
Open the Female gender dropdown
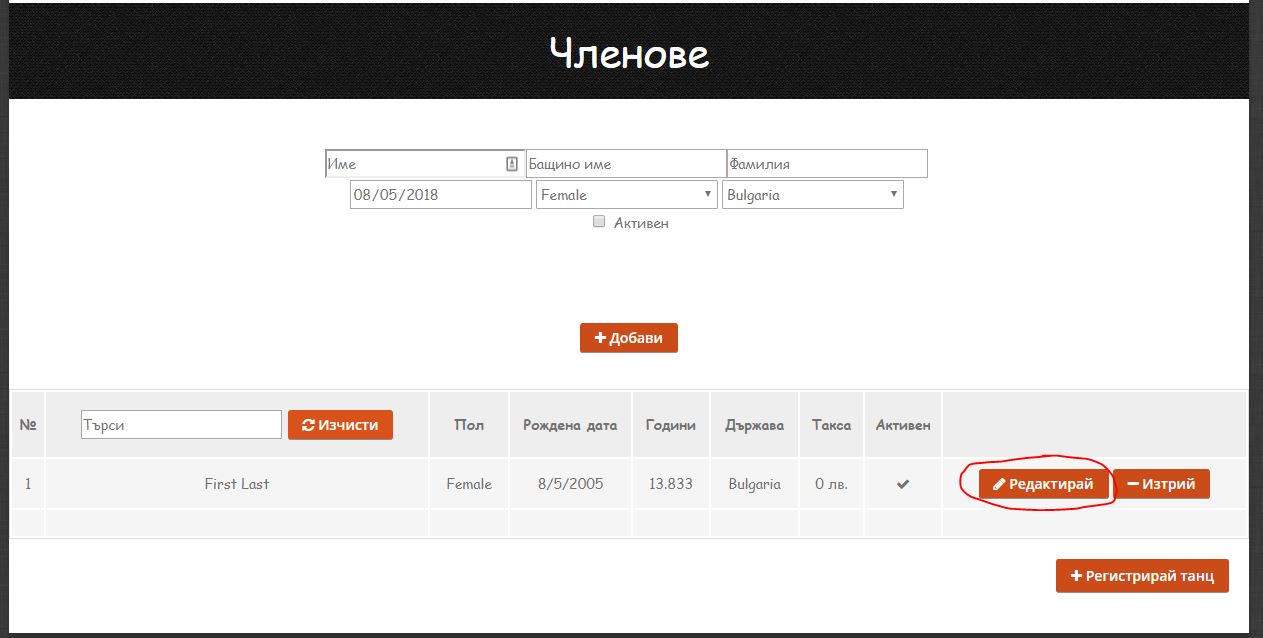627,195
